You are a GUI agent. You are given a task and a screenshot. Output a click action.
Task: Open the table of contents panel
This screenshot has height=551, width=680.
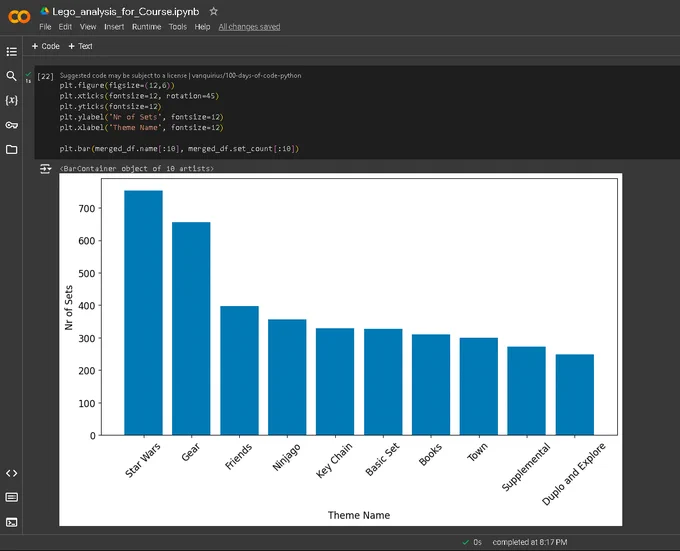[x=12, y=52]
